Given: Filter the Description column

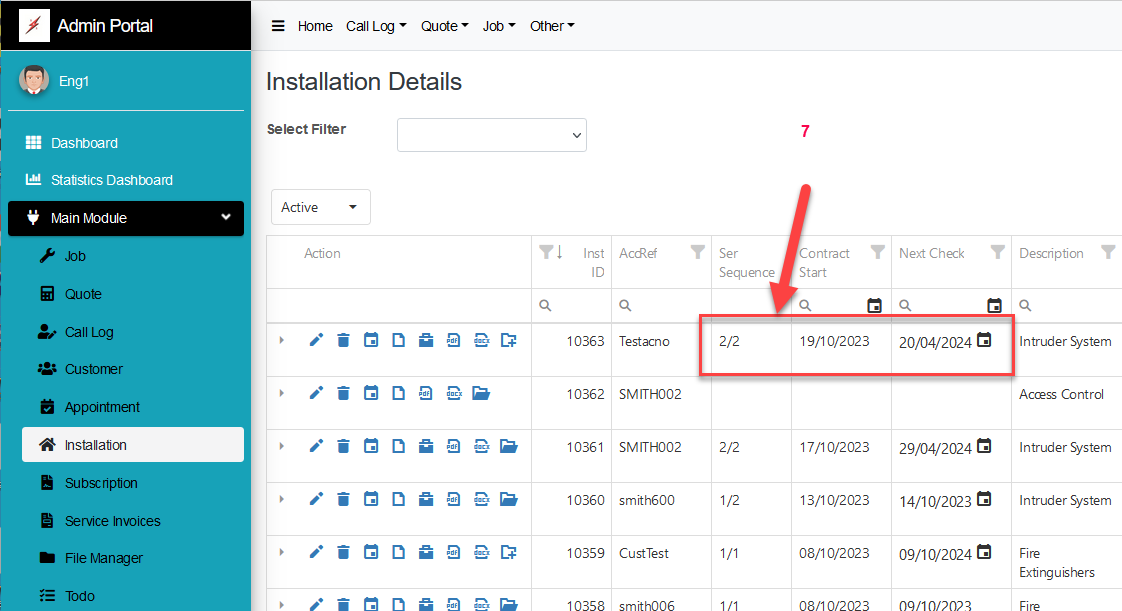Looking at the screenshot, I should [x=1108, y=252].
